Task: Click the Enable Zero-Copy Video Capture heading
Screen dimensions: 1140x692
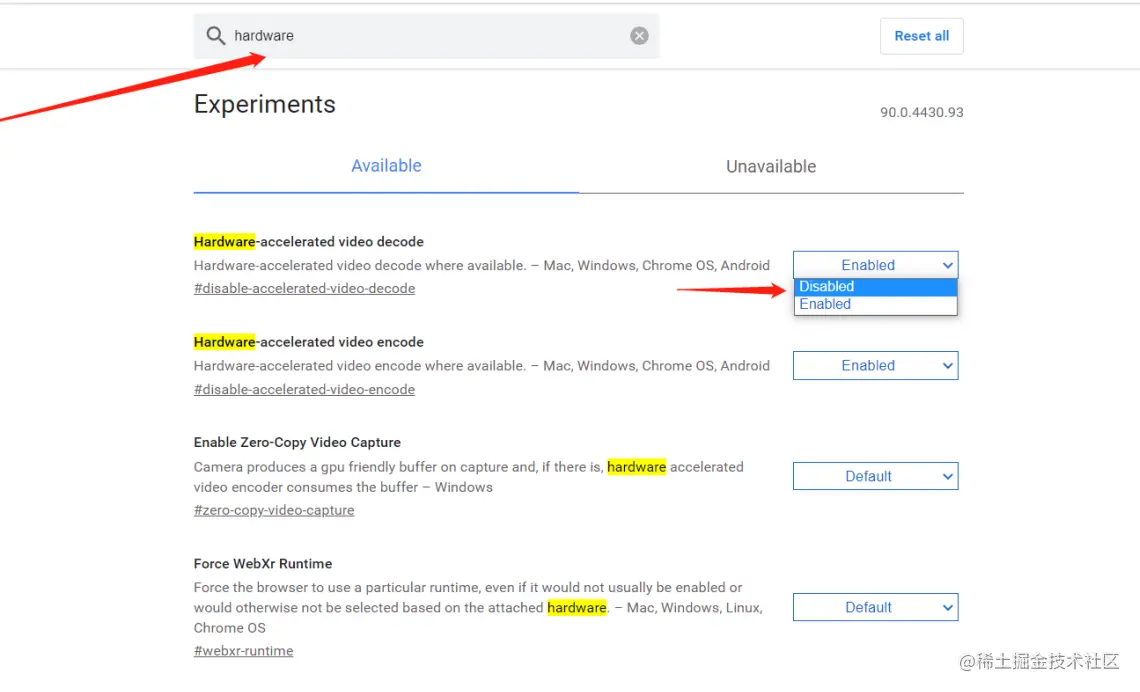Action: (297, 442)
